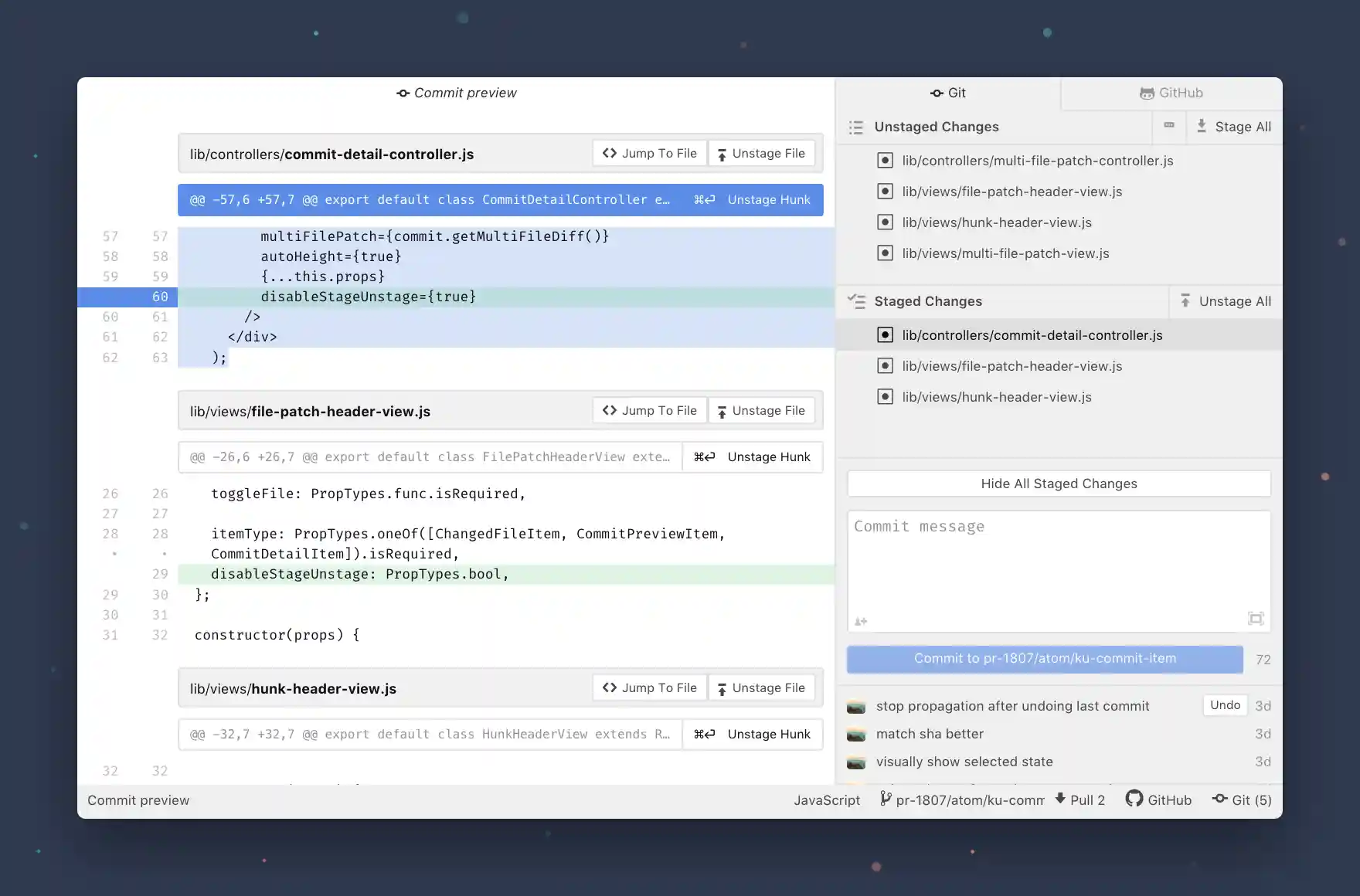
Task: Select staged commit-detail-controller.js file
Action: [x=1059, y=335]
